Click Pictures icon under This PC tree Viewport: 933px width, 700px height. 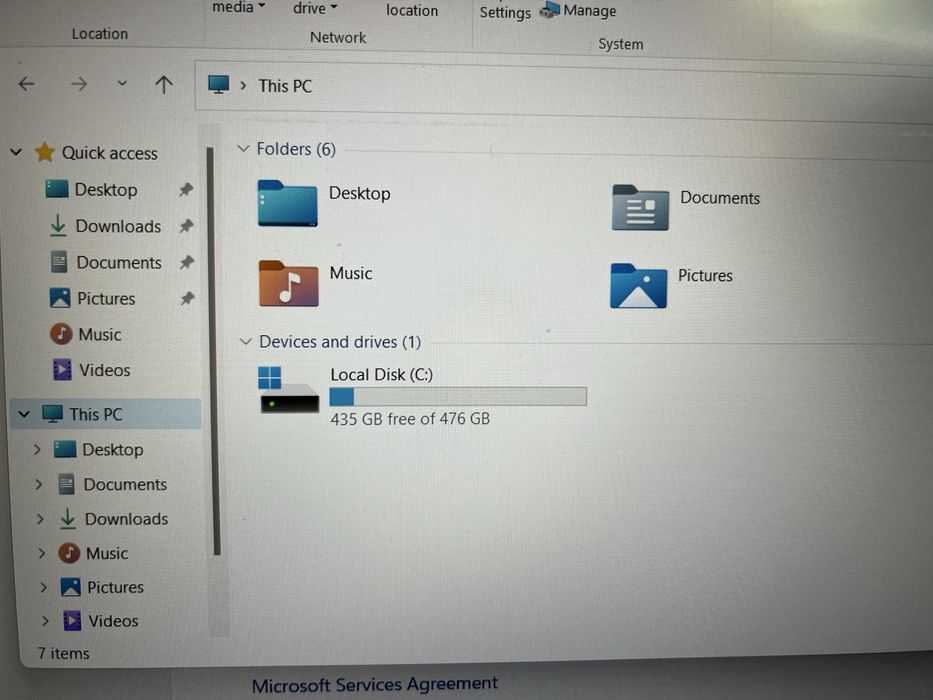[x=71, y=587]
